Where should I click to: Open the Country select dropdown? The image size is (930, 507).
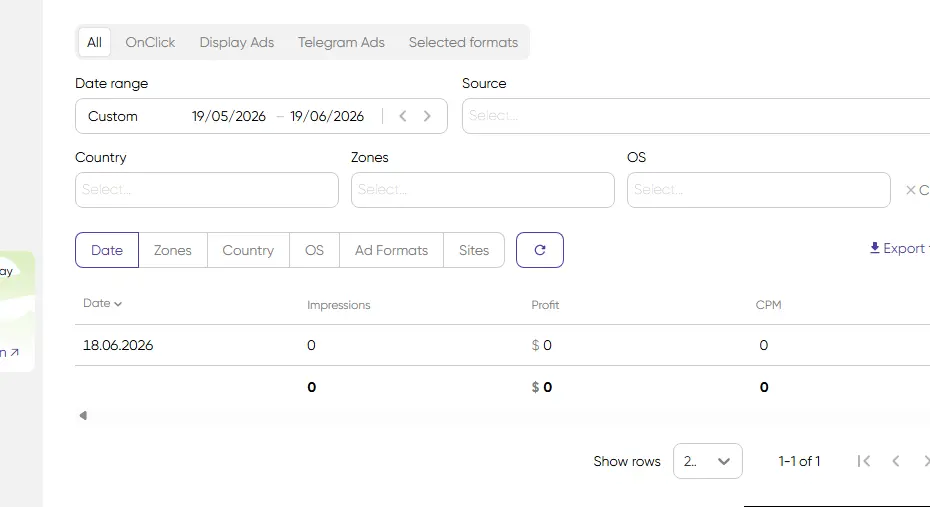pyautogui.click(x=207, y=190)
